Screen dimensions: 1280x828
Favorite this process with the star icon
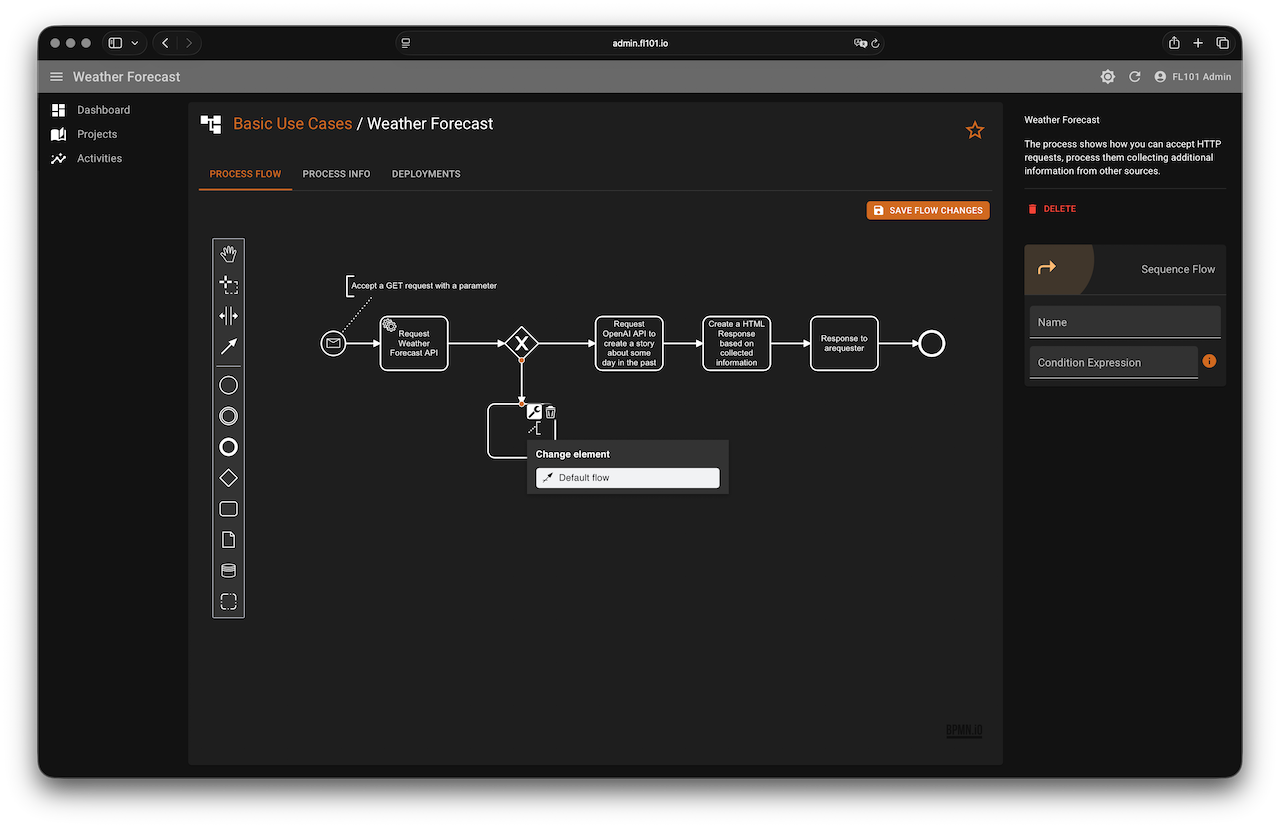coord(974,130)
